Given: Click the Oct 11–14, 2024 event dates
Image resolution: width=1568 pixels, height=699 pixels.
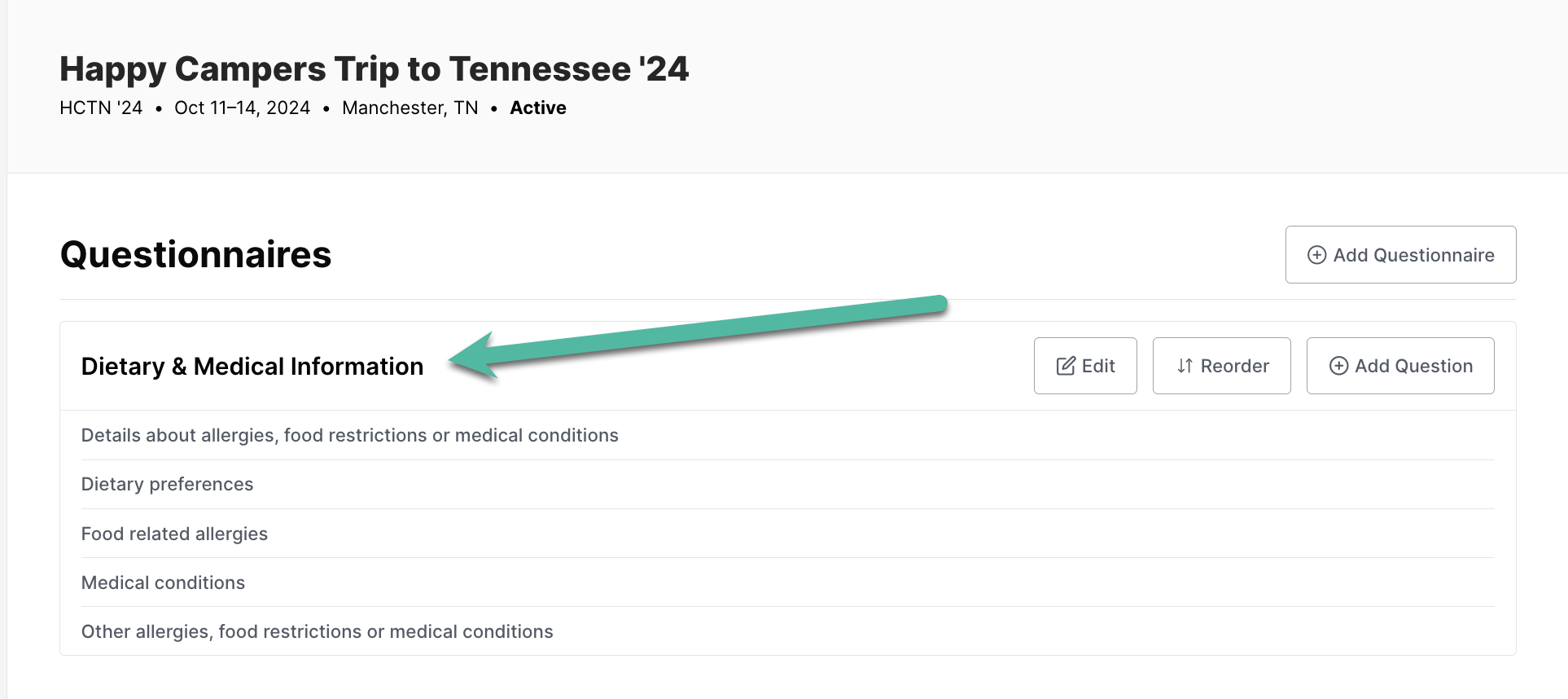Looking at the screenshot, I should pyautogui.click(x=242, y=108).
